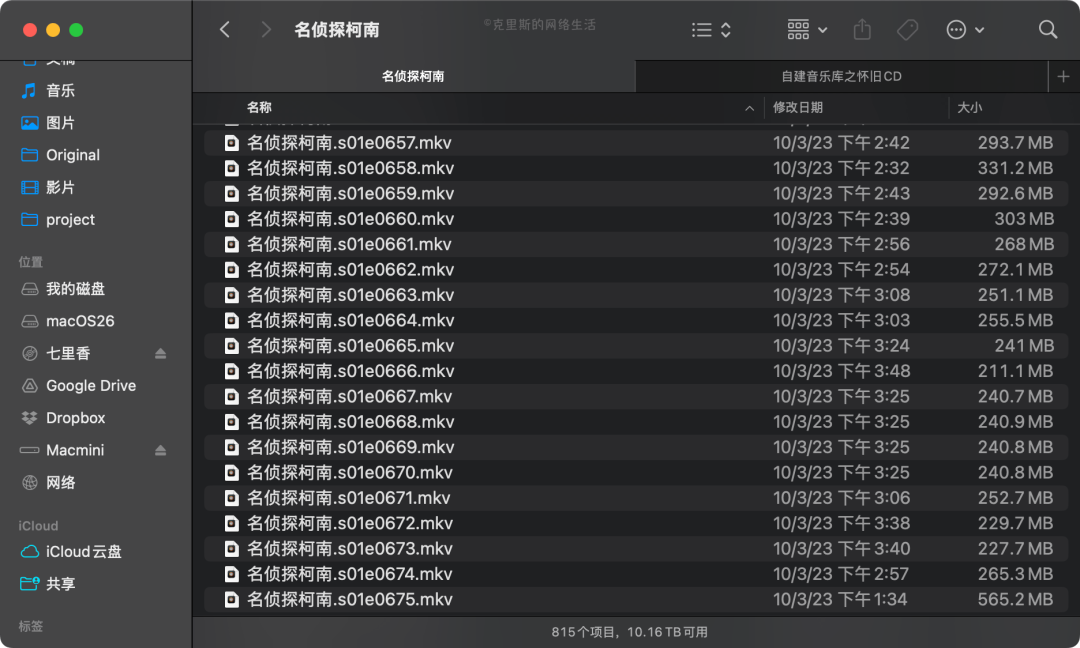Sort by the 名称 column header

[259, 107]
